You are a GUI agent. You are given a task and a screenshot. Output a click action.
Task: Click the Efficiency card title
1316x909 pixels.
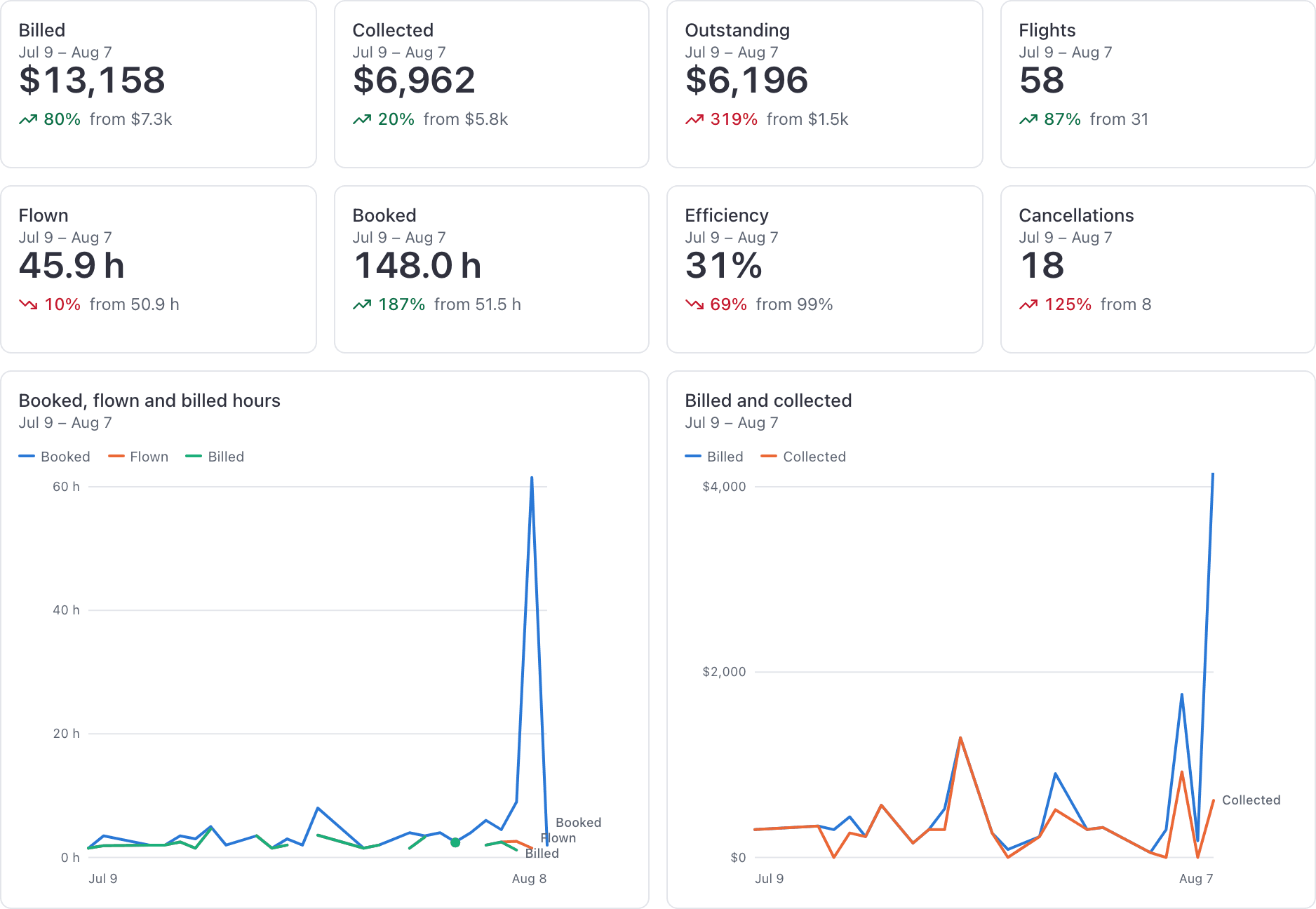(x=727, y=215)
